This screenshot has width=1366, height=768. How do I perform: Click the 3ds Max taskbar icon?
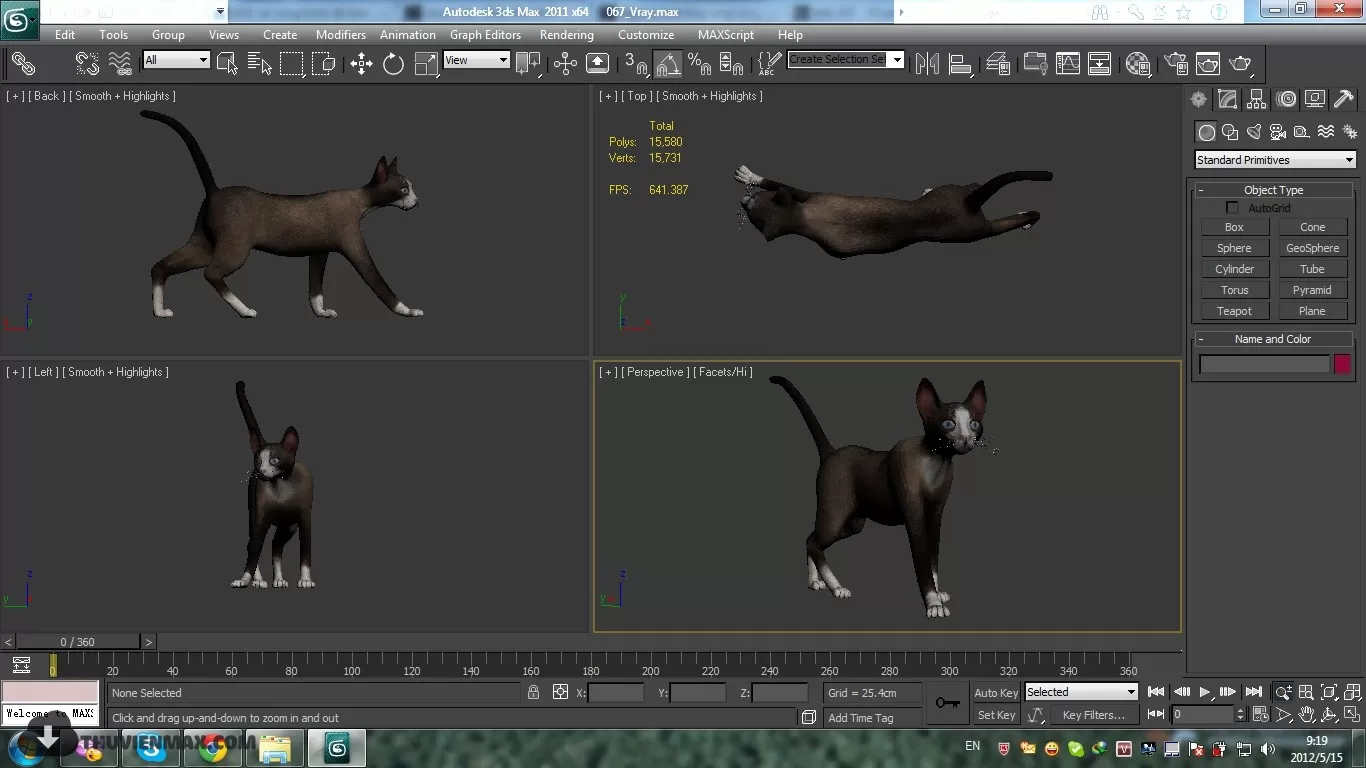[336, 748]
